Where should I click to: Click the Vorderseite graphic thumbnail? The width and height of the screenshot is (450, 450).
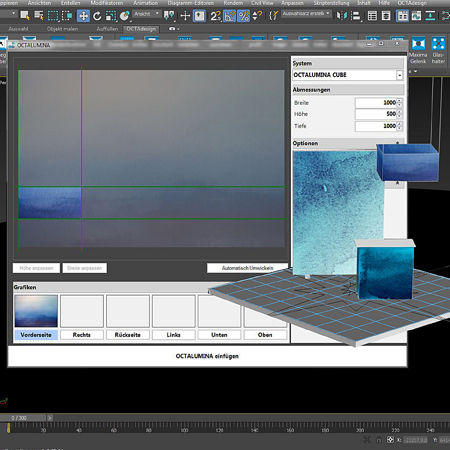(36, 311)
